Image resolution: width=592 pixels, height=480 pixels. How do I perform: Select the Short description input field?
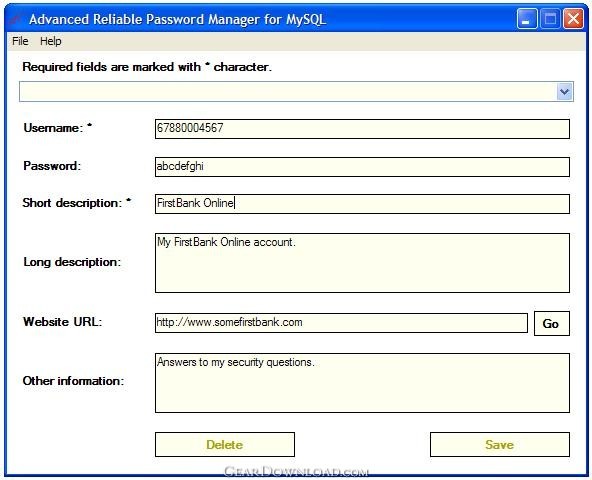pos(362,204)
